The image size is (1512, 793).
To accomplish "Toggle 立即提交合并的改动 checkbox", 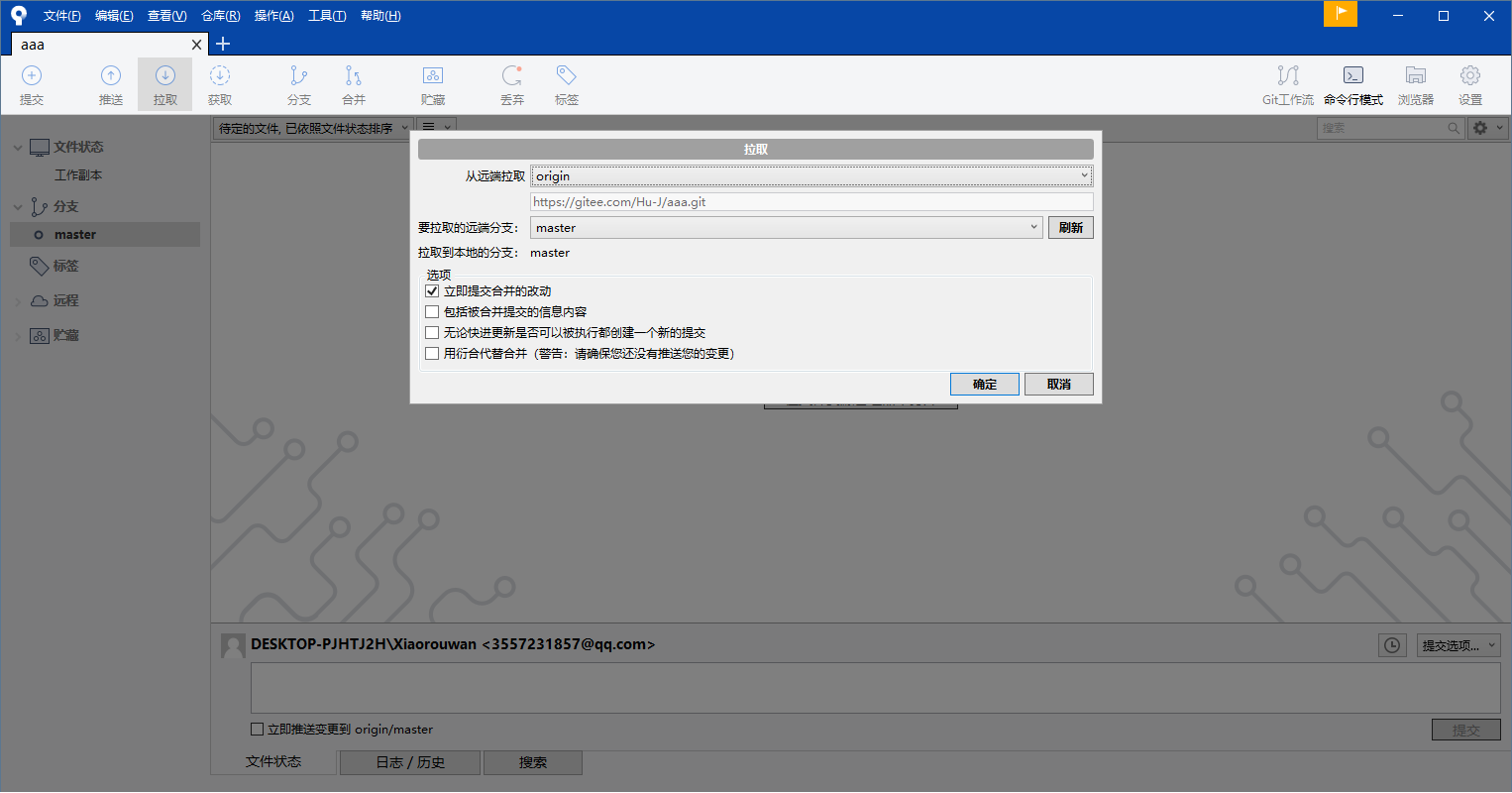I will pyautogui.click(x=432, y=291).
